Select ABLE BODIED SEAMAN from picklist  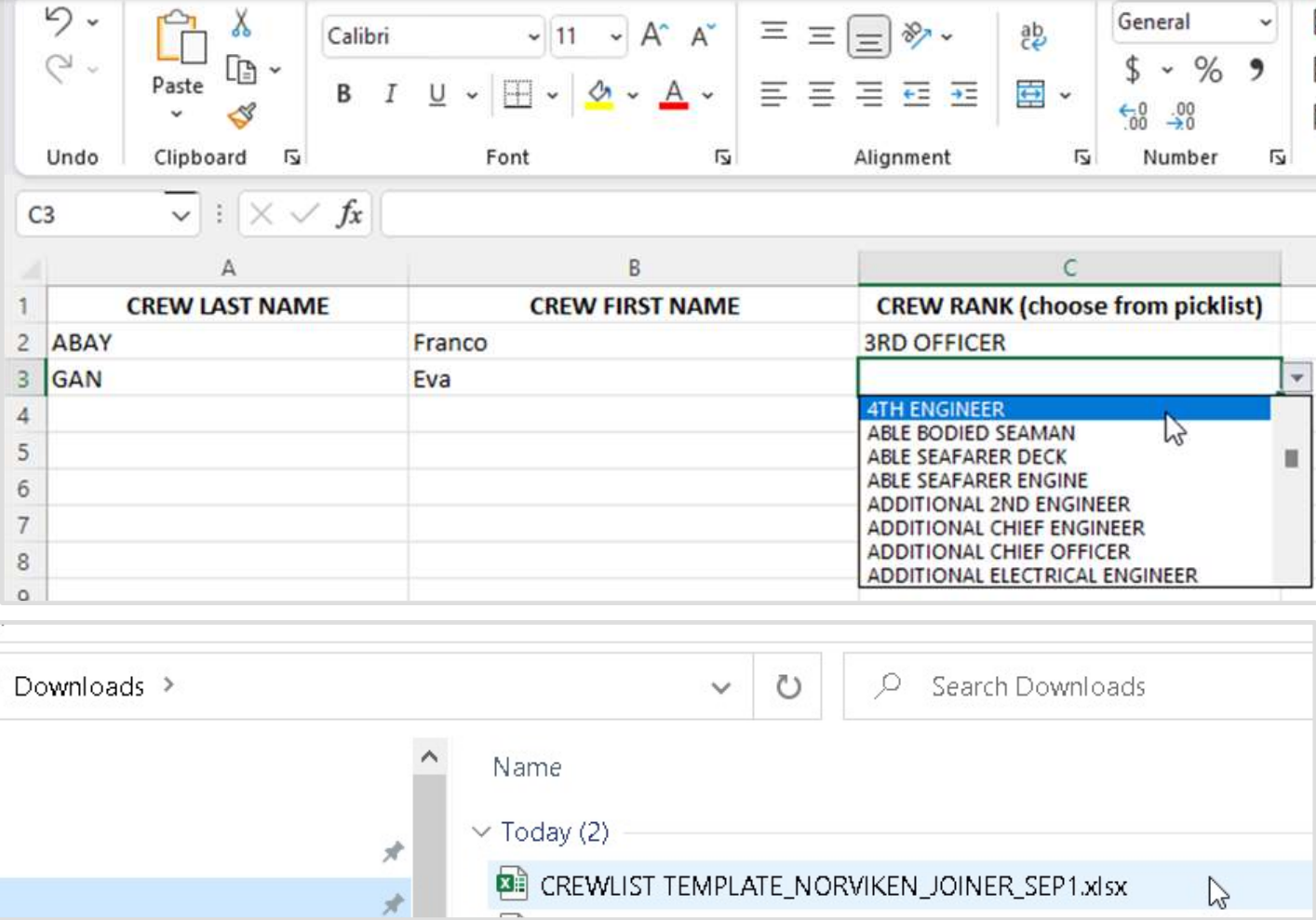coord(971,433)
